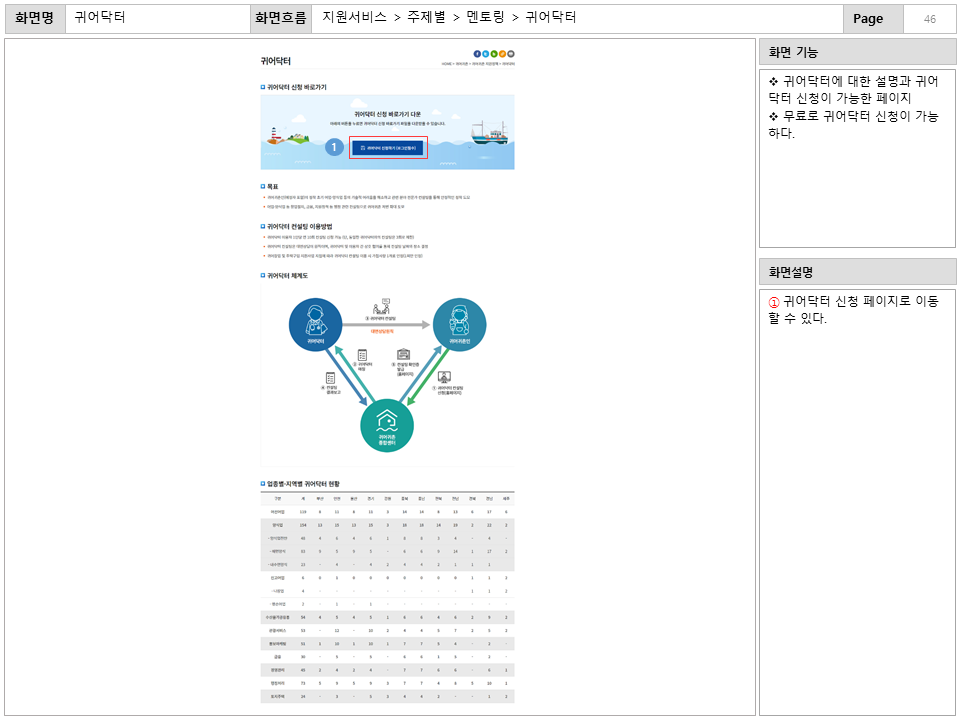Screen dimensions: 960x720
Task: Click the Twitter share icon
Action: click(486, 53)
